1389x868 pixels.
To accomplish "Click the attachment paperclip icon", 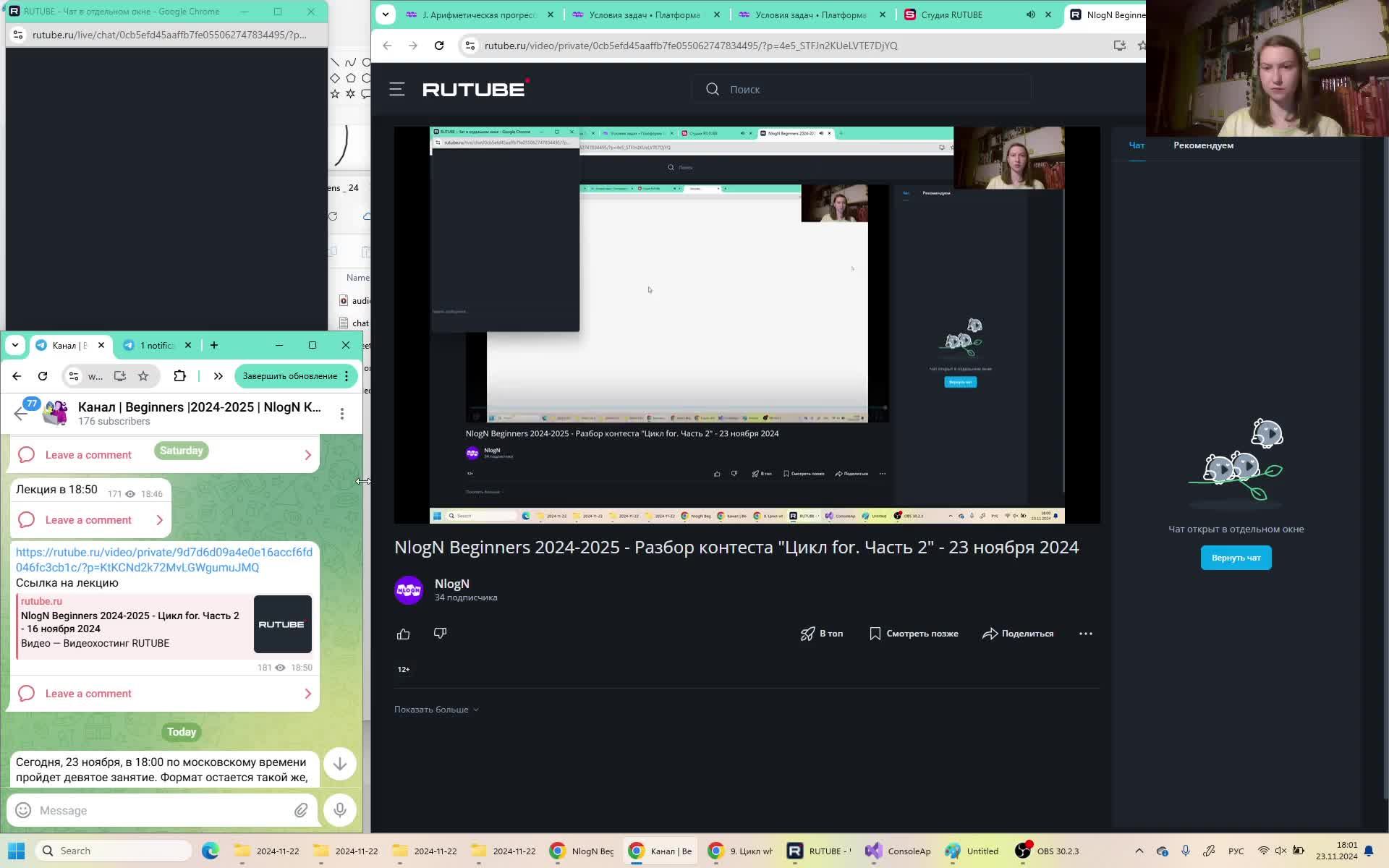I will point(301,810).
